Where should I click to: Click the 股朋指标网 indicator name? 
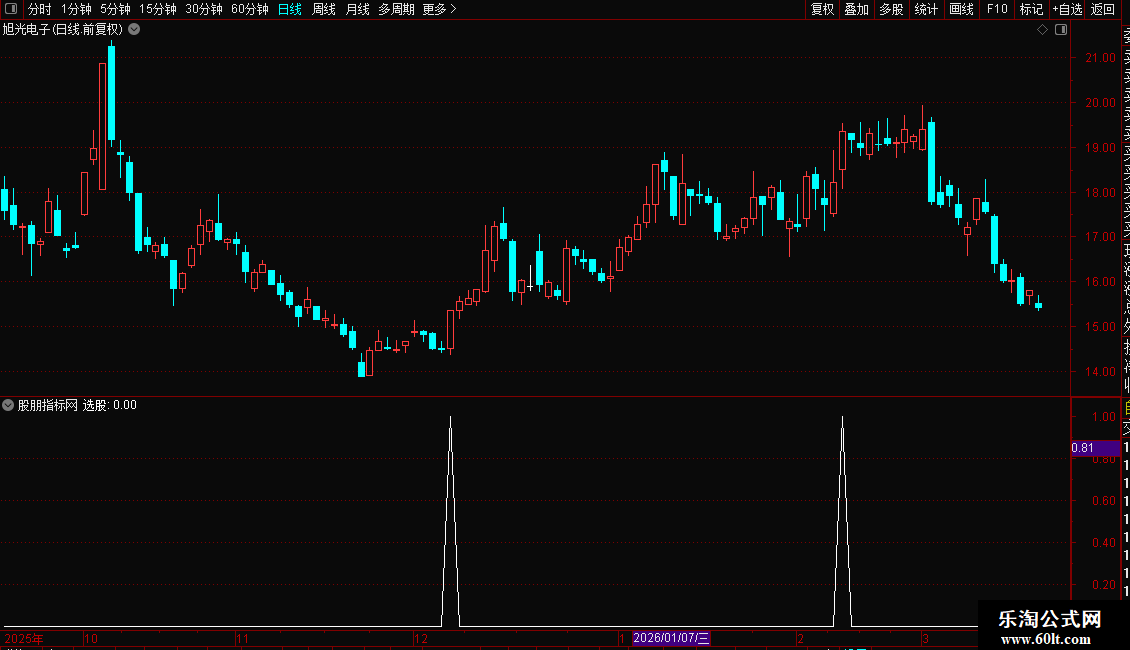[48, 405]
